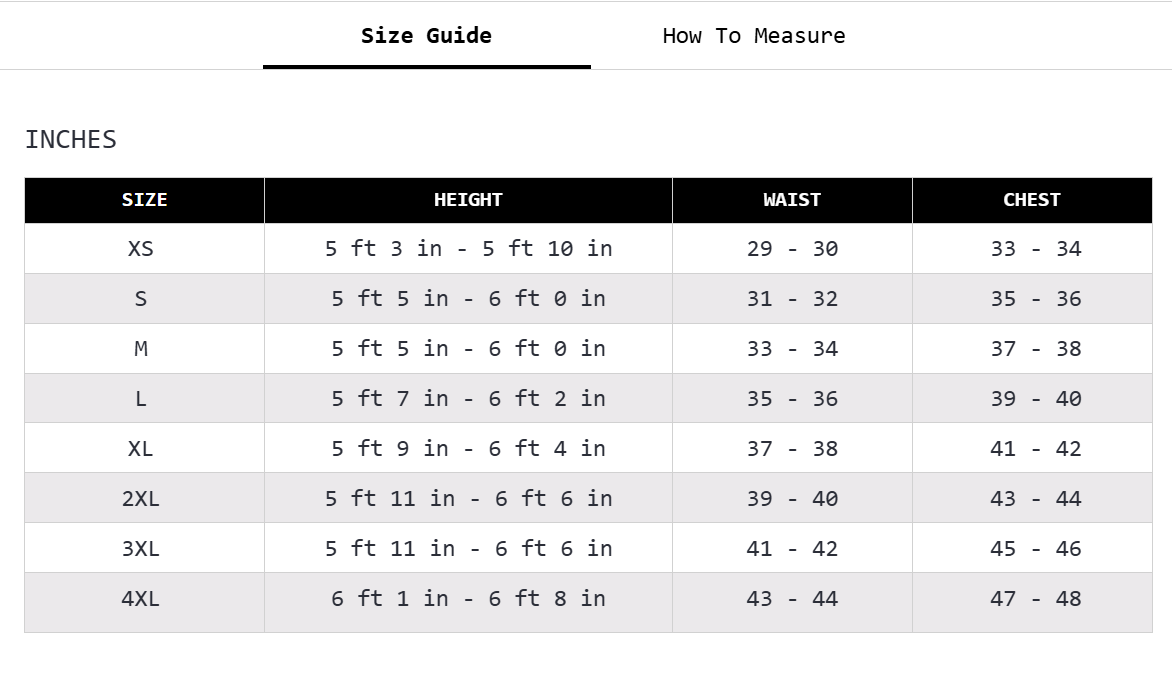Select the 4XL size cell

point(141,599)
